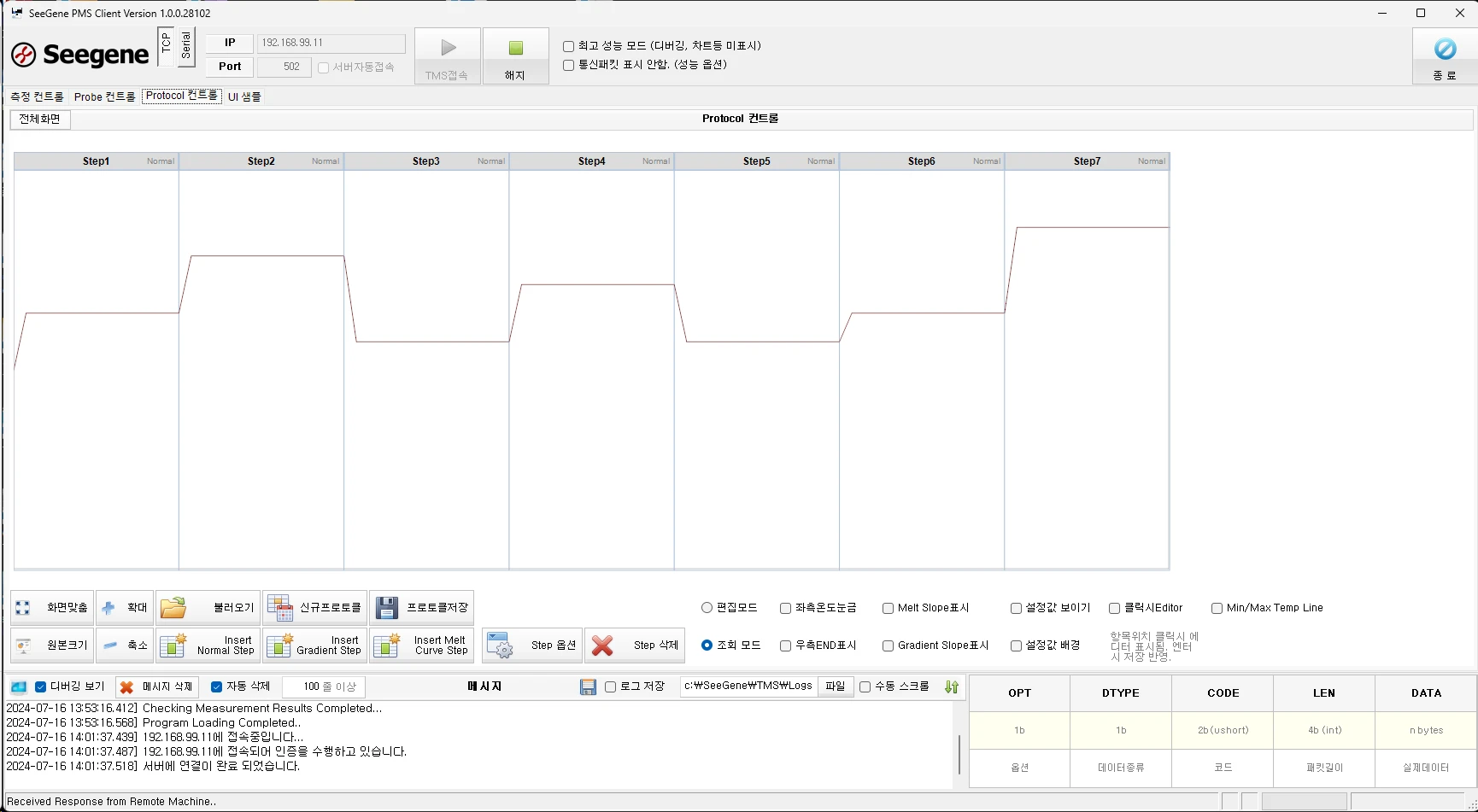1478x812 pixels.
Task: Click the Seegene logo
Action: [x=79, y=55]
